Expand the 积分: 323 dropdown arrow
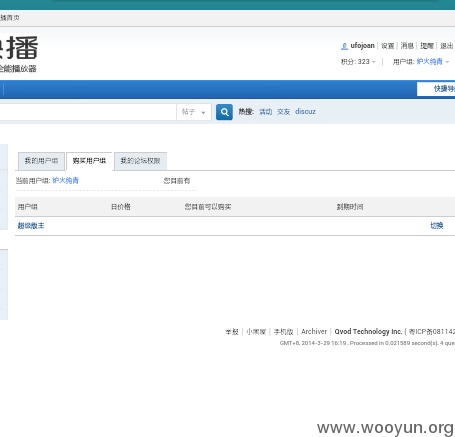The width and height of the screenshot is (455, 437). [x=374, y=62]
